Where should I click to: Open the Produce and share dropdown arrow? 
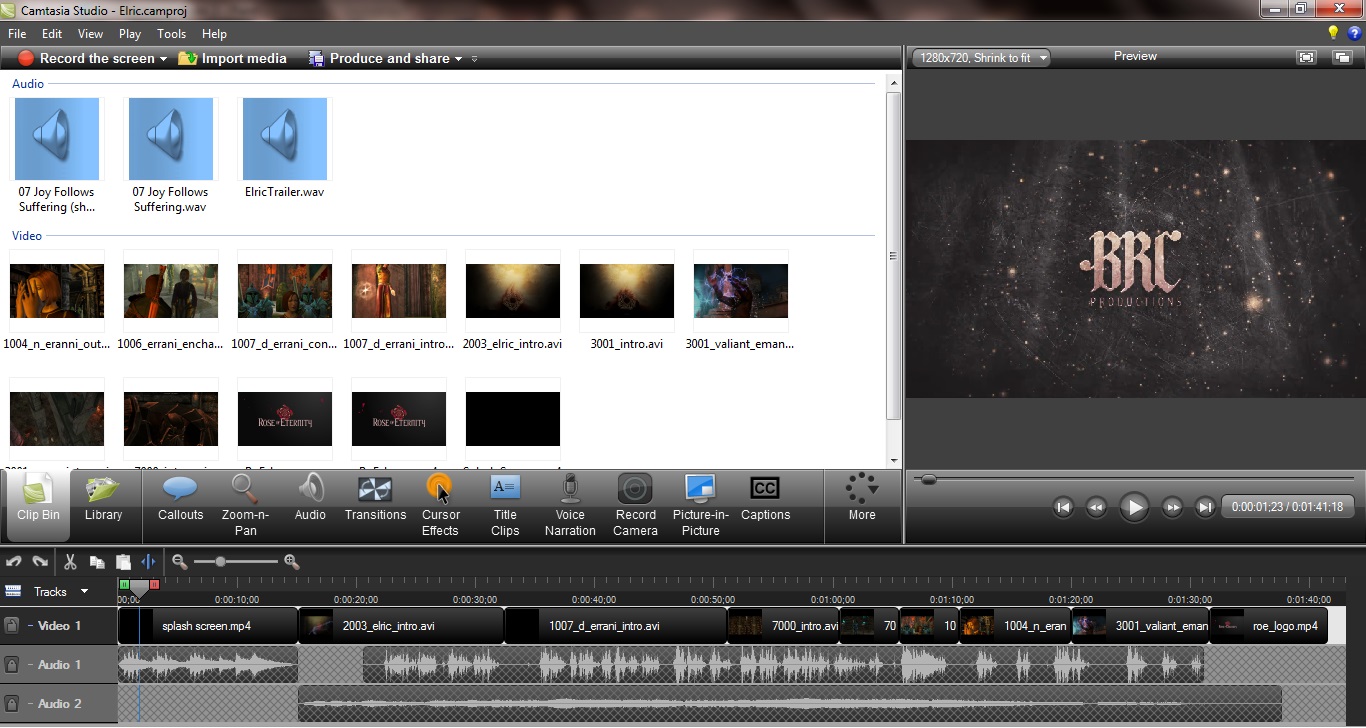[458, 59]
